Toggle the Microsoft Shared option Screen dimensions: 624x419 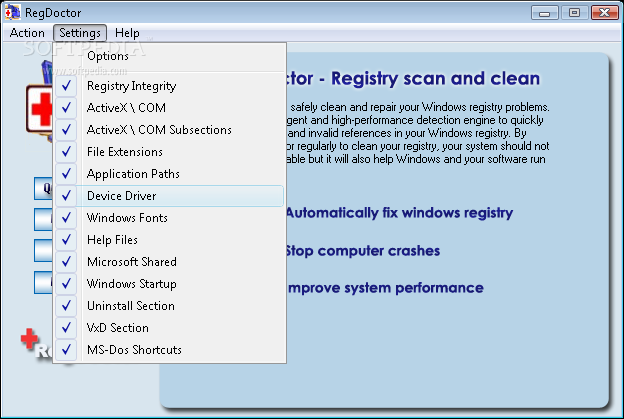[170, 262]
